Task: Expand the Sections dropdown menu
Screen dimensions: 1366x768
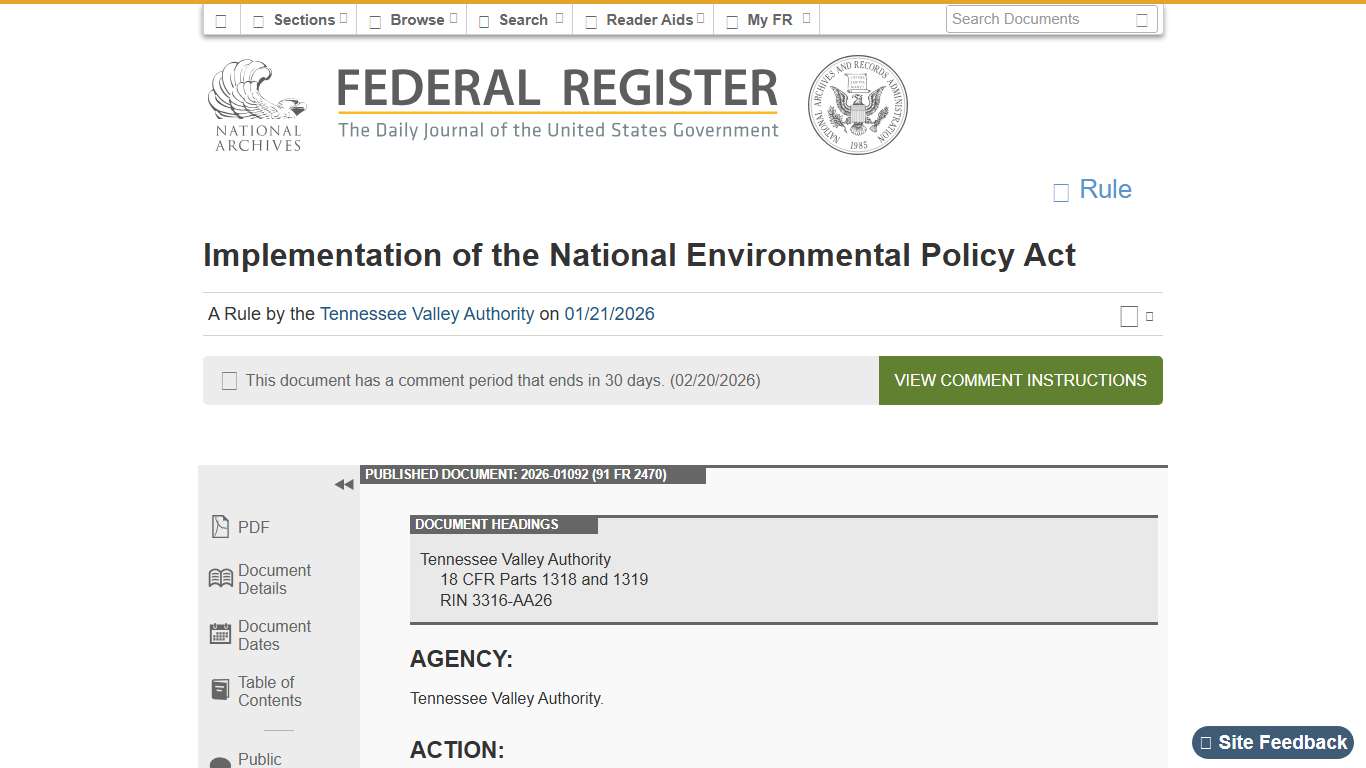Action: pyautogui.click(x=297, y=18)
